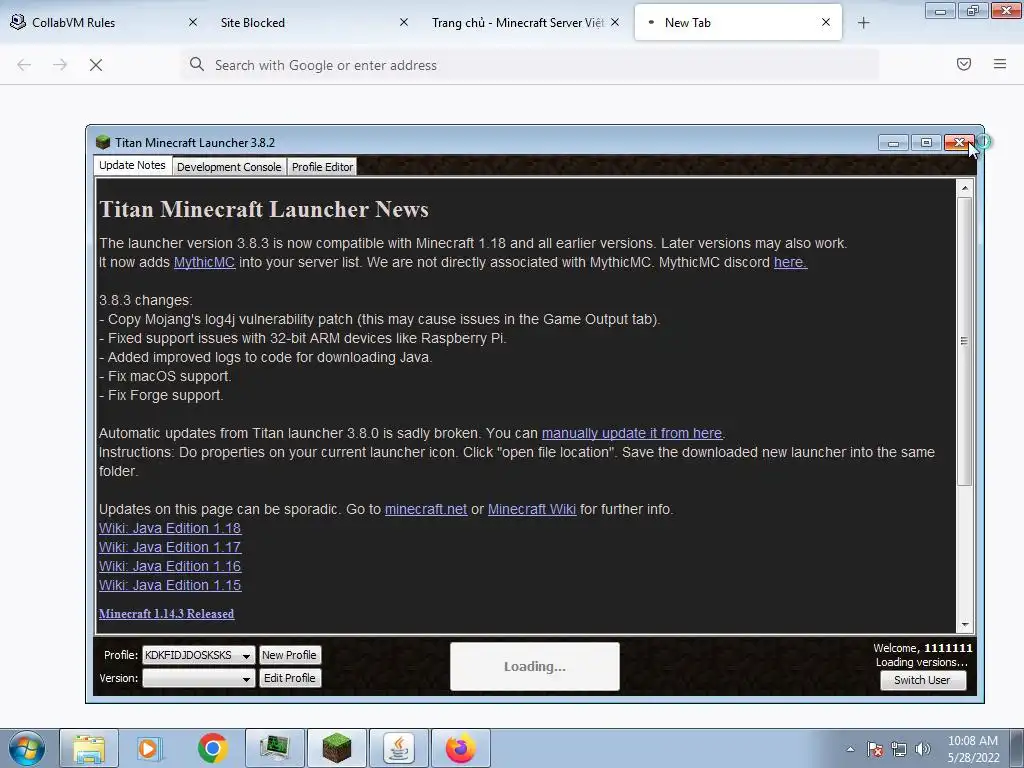The image size is (1024, 768).
Task: Show hidden system tray icons
Action: tap(850, 749)
